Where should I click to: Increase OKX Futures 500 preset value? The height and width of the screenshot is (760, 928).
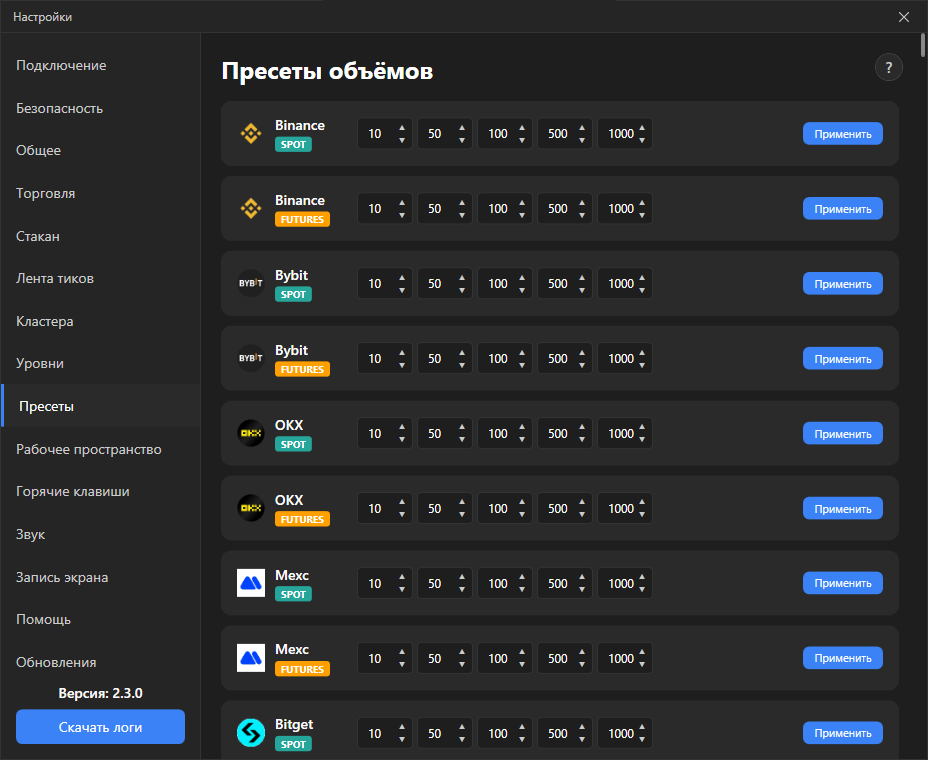[x=582, y=502]
